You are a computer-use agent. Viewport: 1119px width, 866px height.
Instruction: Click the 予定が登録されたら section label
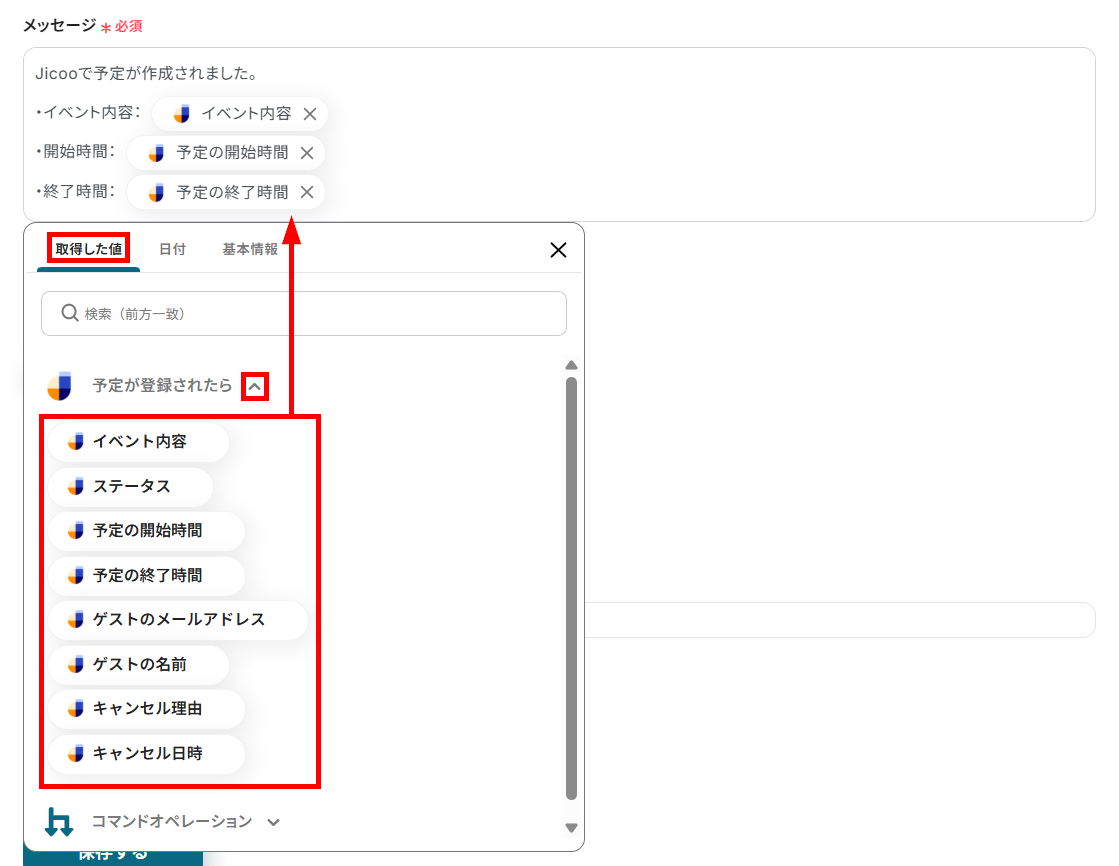[162, 386]
